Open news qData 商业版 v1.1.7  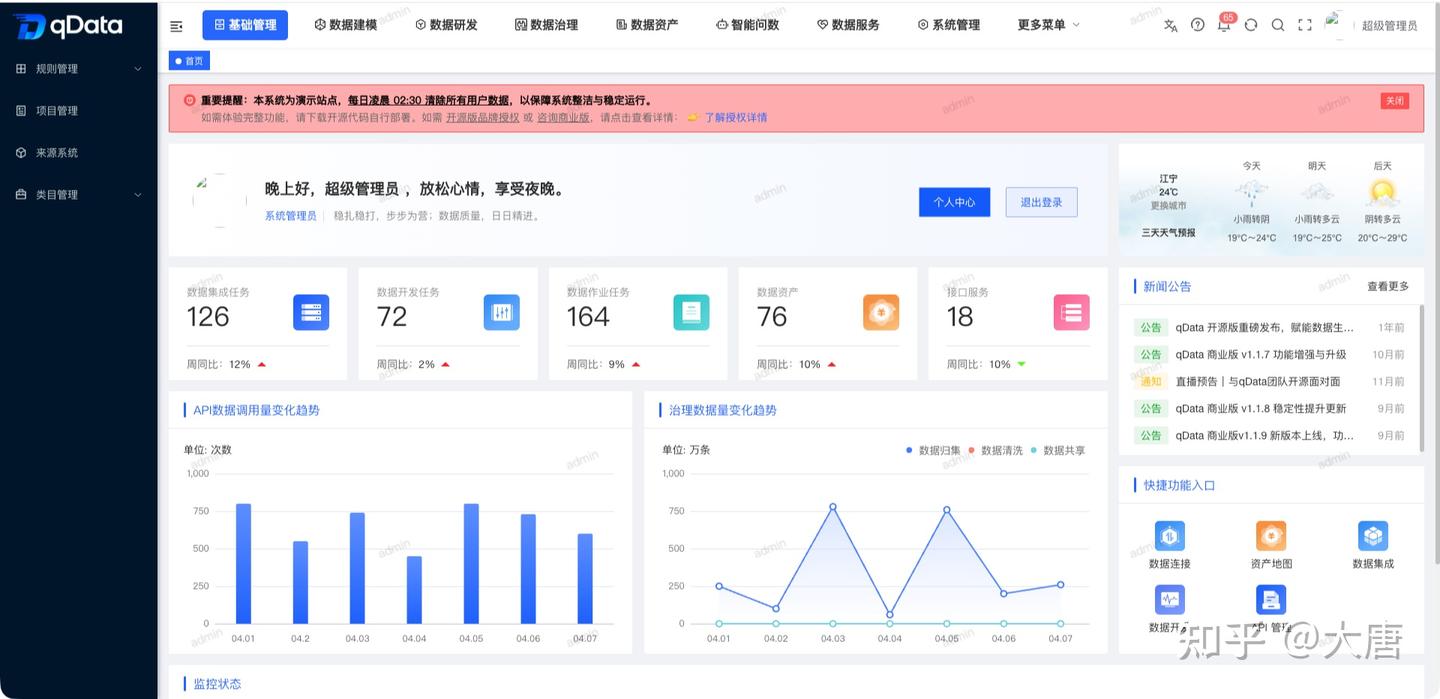pyautogui.click(x=1261, y=354)
